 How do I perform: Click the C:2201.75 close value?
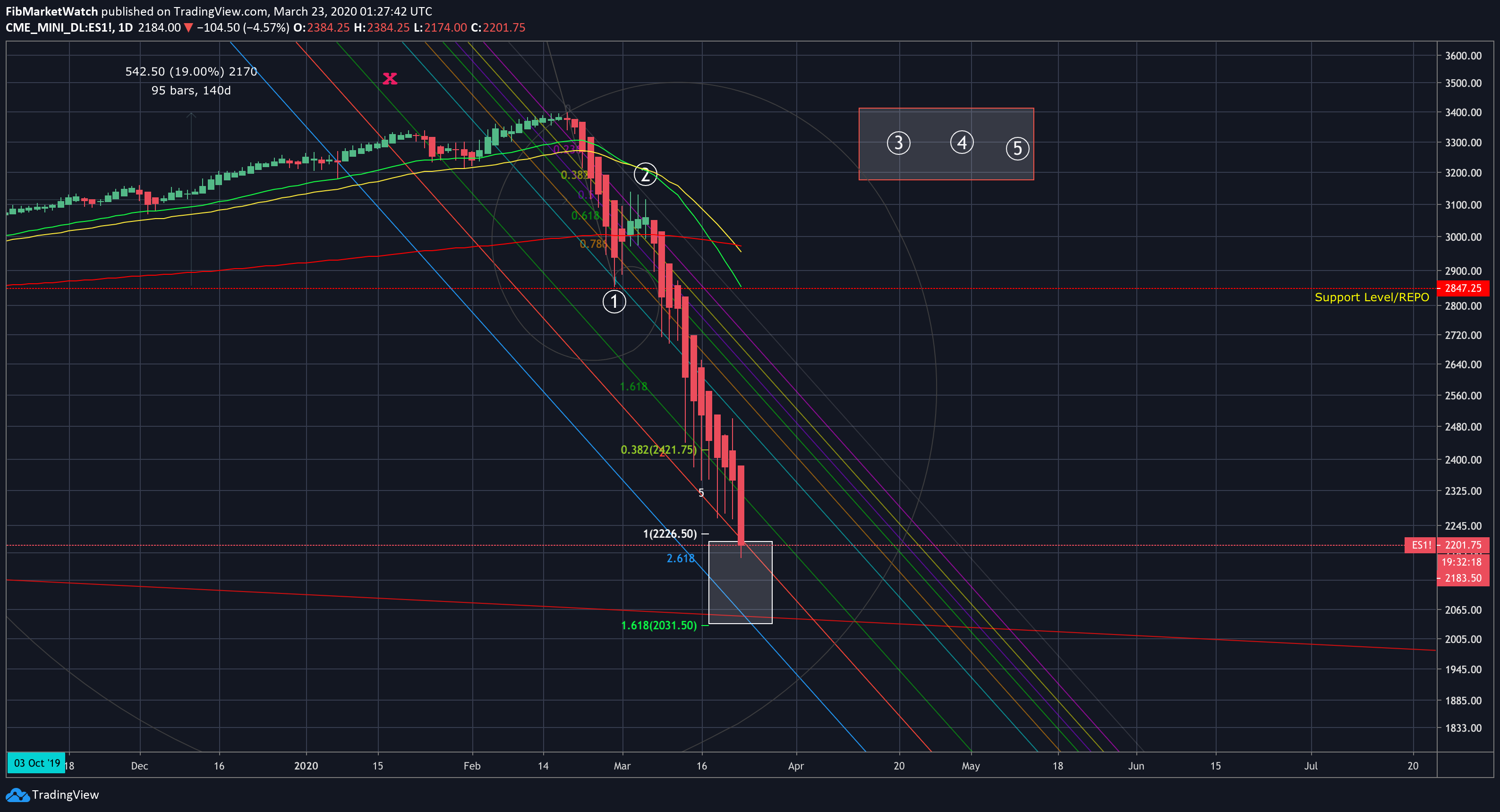tap(498, 27)
